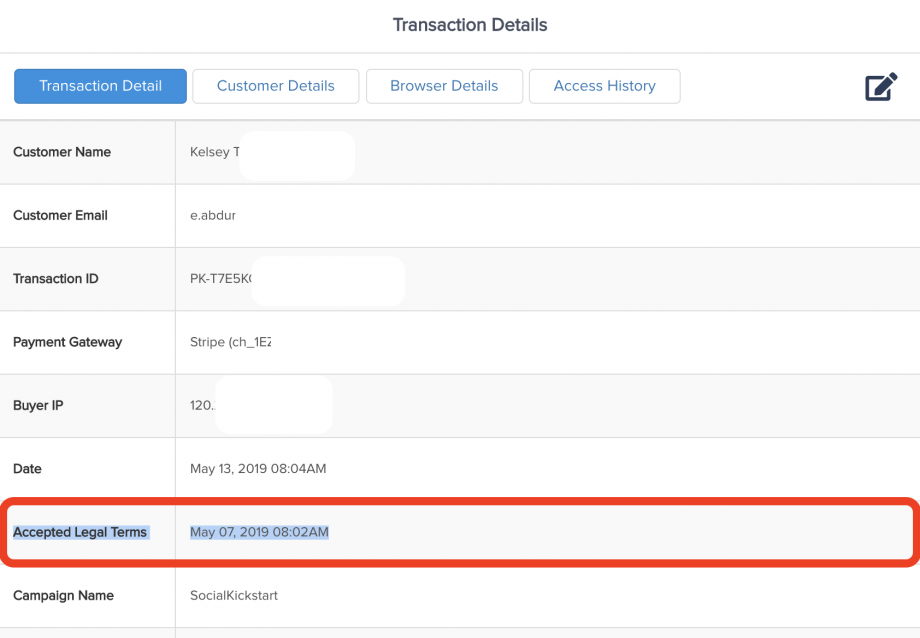Click the Transaction ID row label
Viewport: 920px width, 638px height.
56,279
